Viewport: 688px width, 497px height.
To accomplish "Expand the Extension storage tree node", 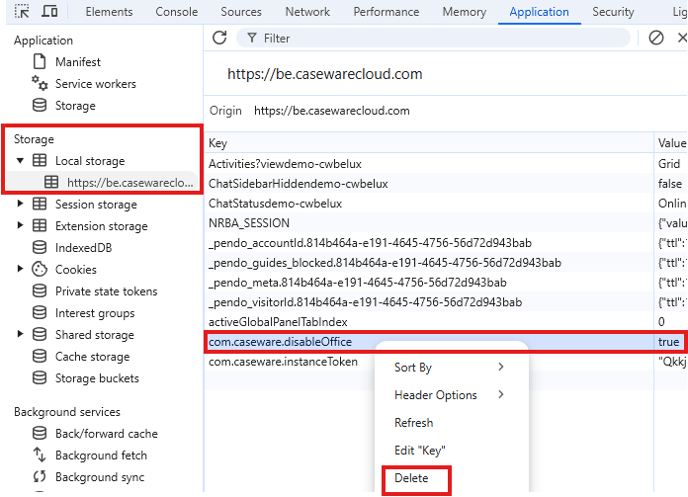I will pyautogui.click(x=20, y=225).
